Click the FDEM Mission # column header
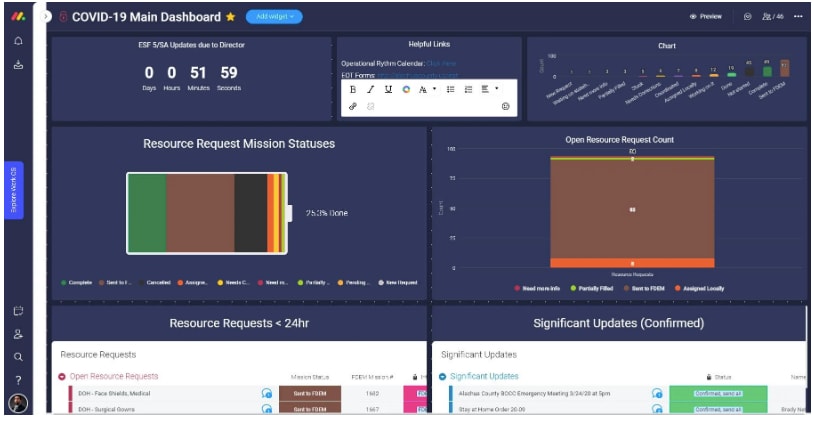This screenshot has width=814, height=421. coord(372,377)
